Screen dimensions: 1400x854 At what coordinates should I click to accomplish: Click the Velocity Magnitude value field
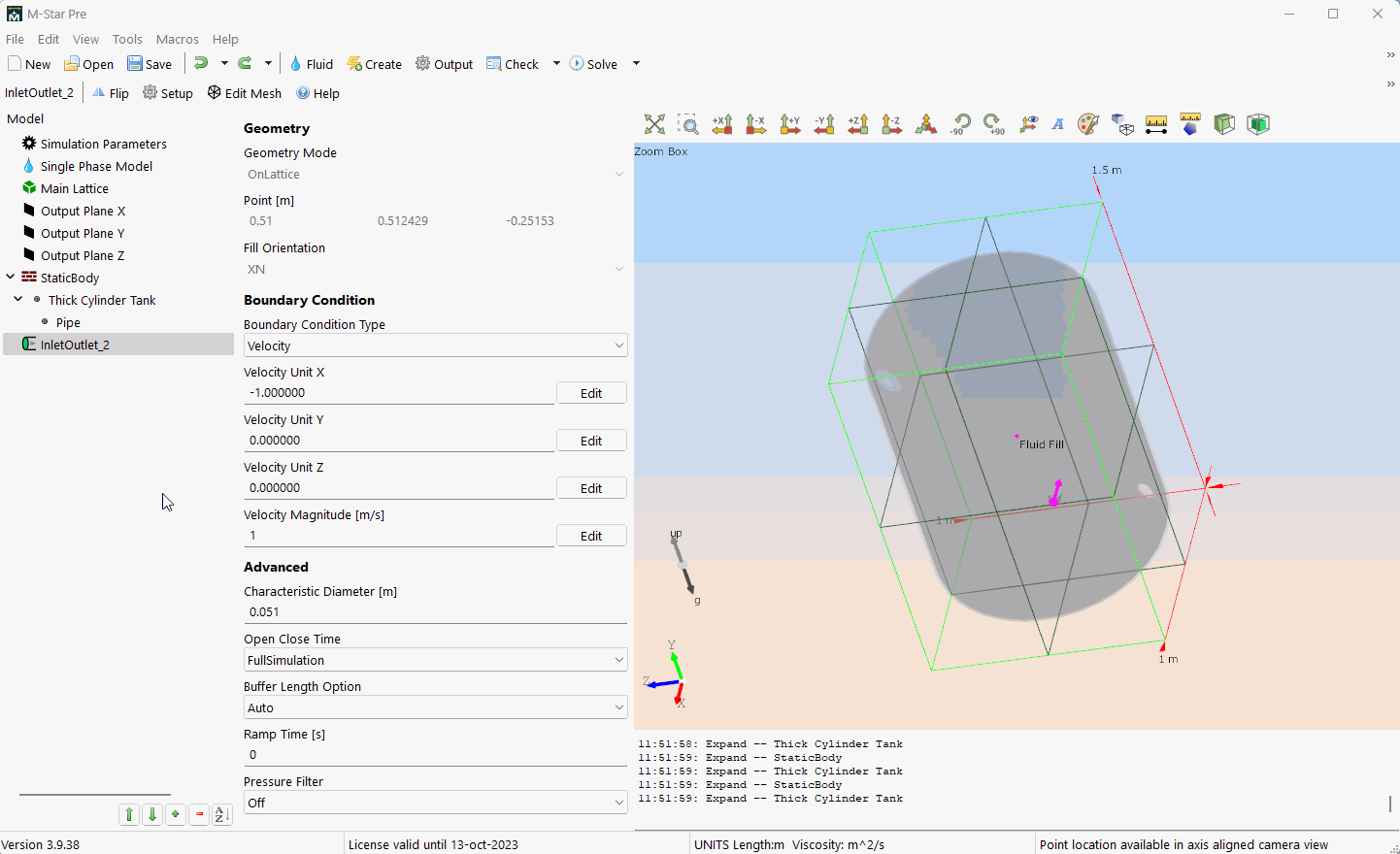point(399,536)
